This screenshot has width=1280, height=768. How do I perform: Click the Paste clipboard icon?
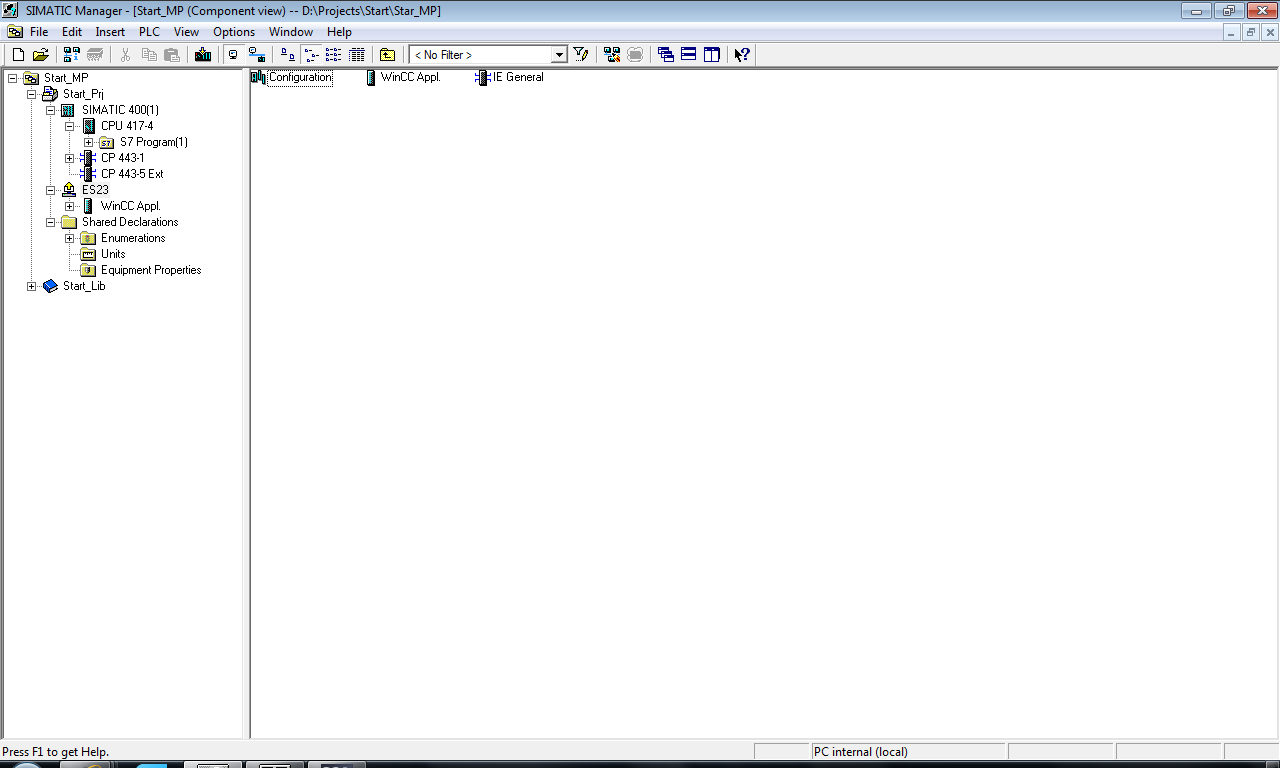click(x=172, y=55)
